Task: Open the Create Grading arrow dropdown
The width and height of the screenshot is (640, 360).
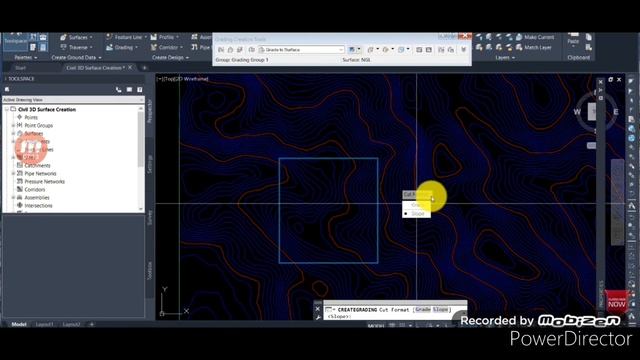Action: coord(359,50)
